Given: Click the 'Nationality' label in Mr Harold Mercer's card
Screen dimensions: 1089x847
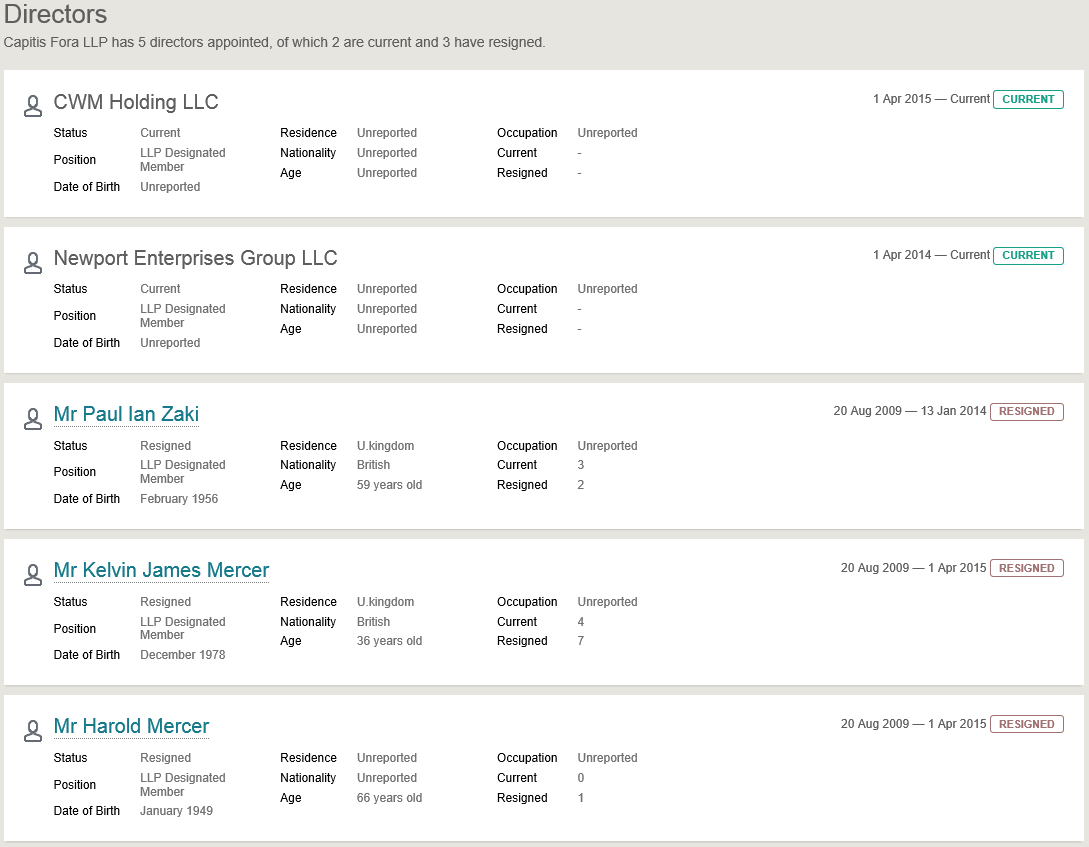Looking at the screenshot, I should coord(308,778).
